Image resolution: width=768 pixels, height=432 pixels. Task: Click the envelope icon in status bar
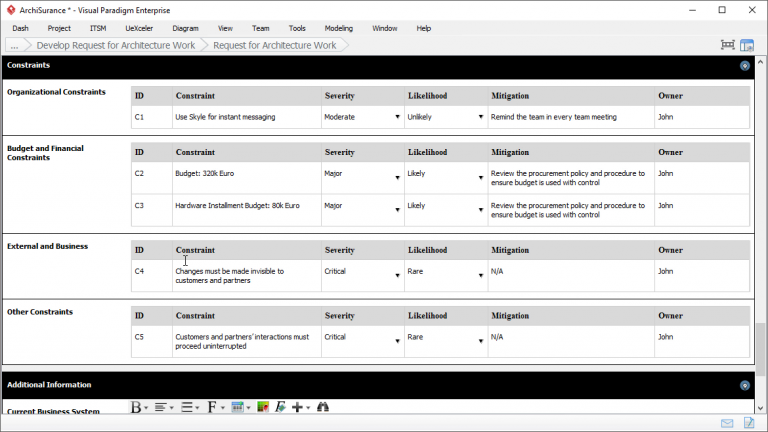(727, 424)
